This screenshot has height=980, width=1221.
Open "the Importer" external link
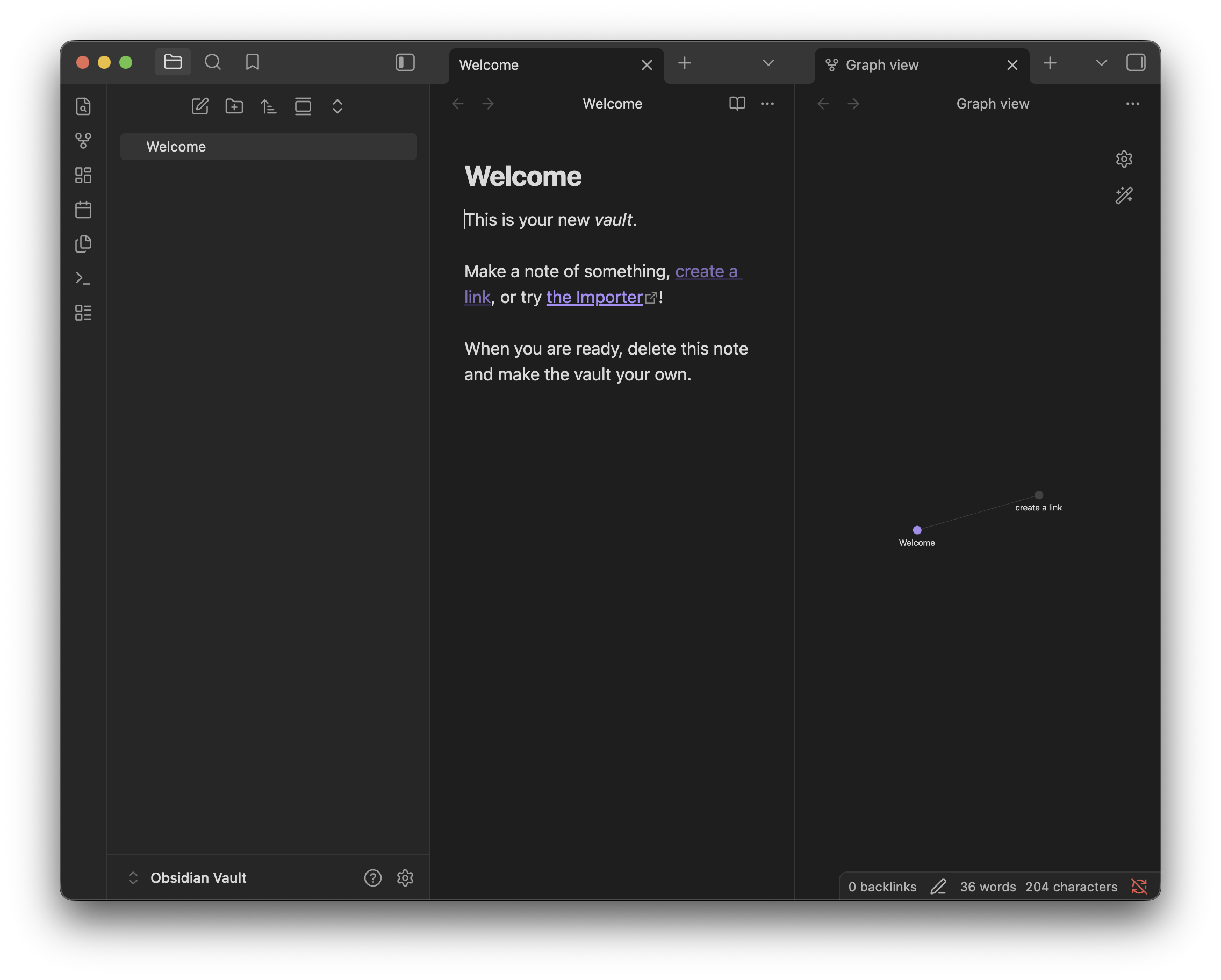tap(594, 297)
